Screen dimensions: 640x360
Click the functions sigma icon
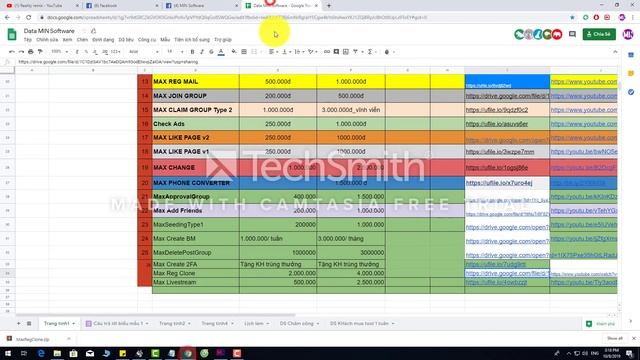pos(371,52)
